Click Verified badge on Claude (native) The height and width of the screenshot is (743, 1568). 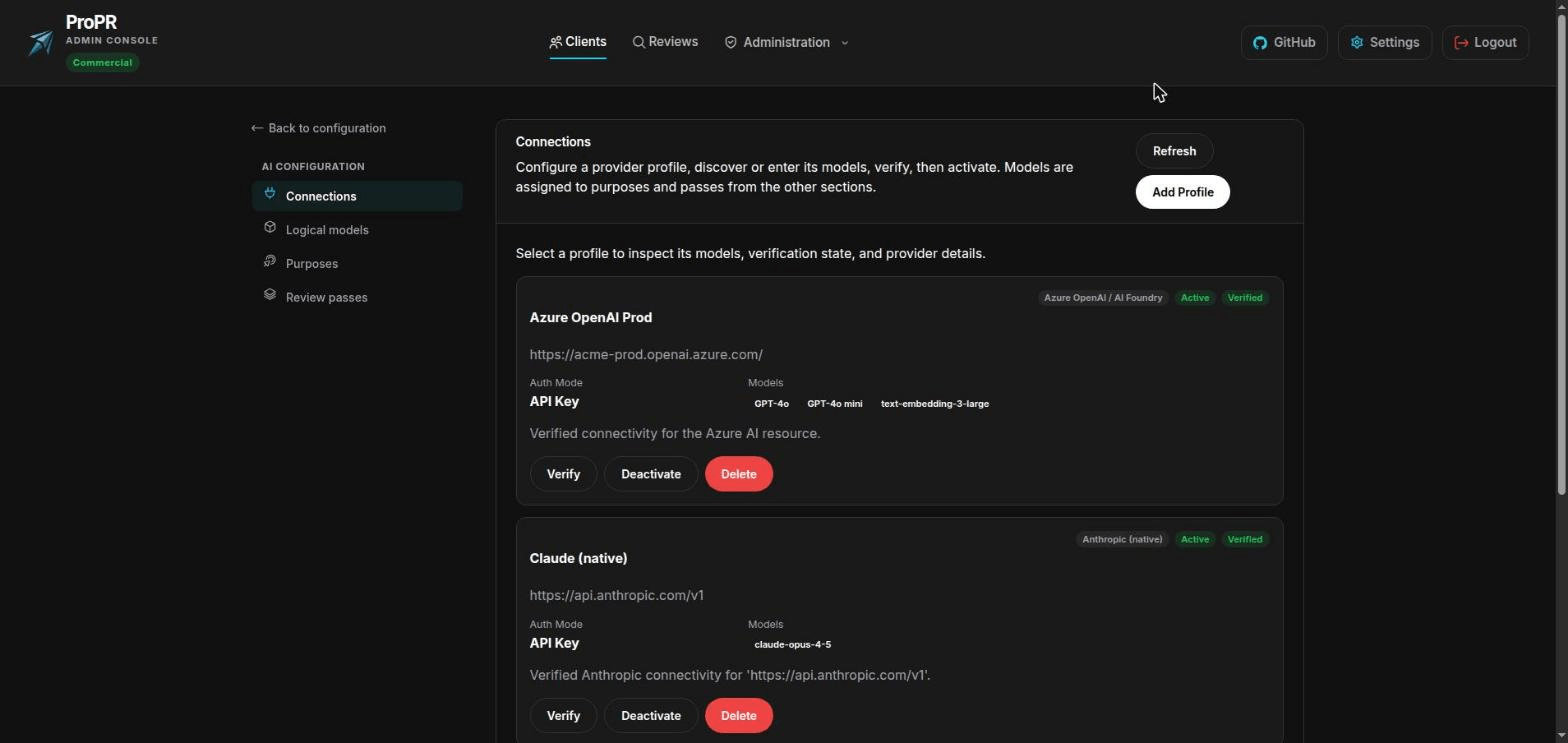(1245, 539)
